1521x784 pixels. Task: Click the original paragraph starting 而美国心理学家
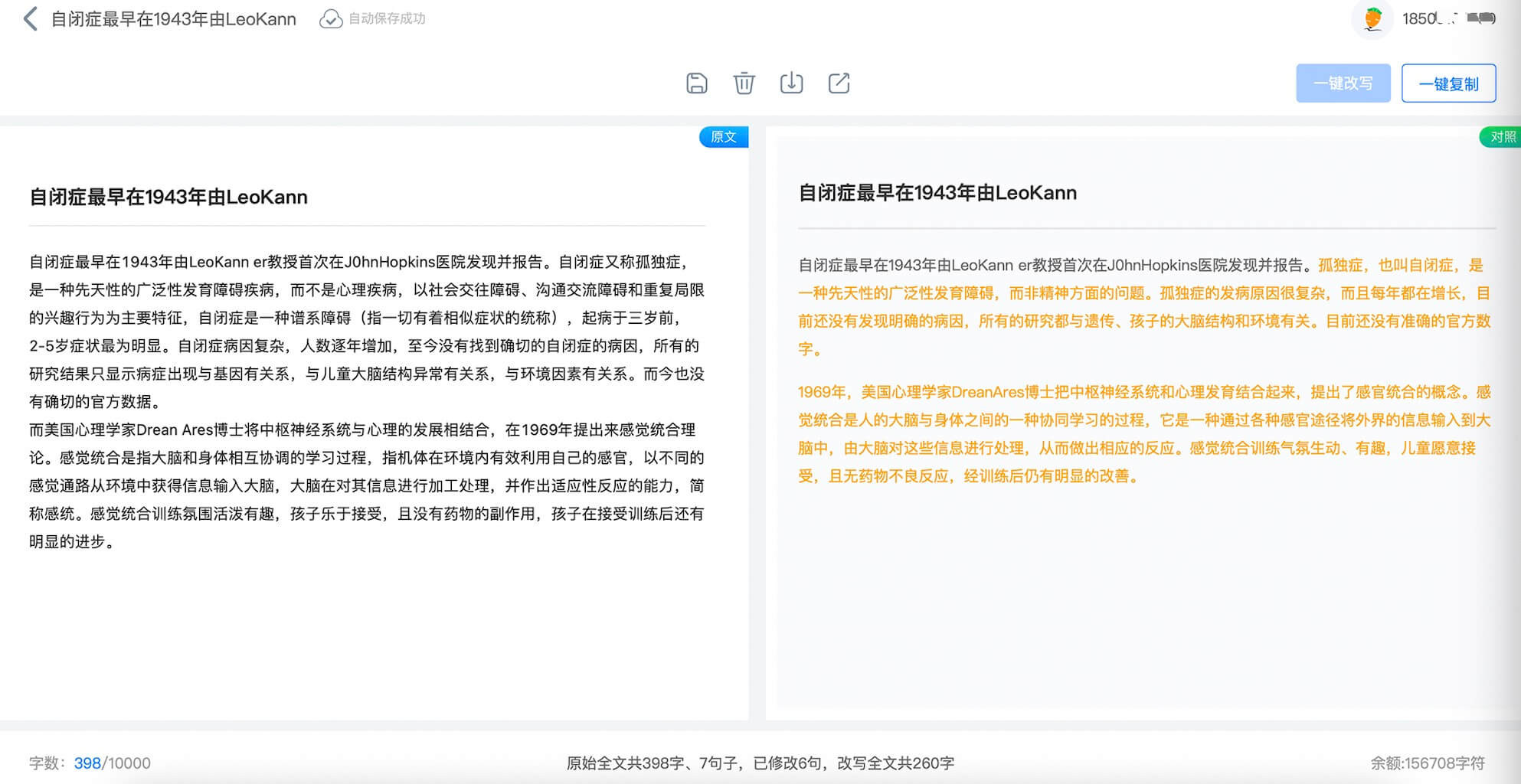[366, 485]
